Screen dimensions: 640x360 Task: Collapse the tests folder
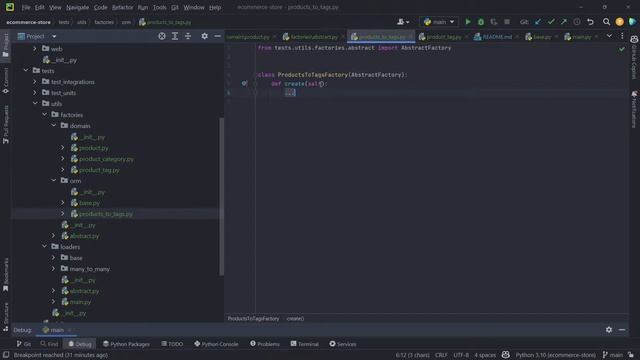point(26,71)
